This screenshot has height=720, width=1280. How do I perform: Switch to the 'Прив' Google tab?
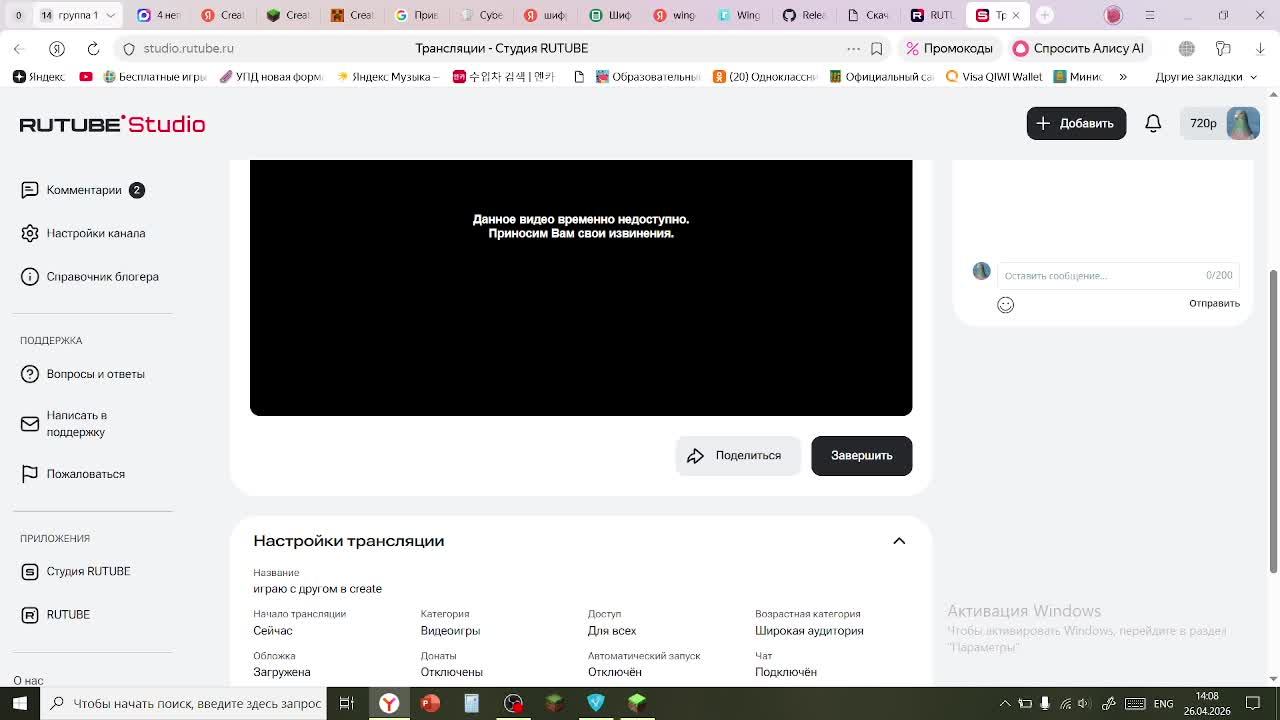pyautogui.click(x=416, y=15)
